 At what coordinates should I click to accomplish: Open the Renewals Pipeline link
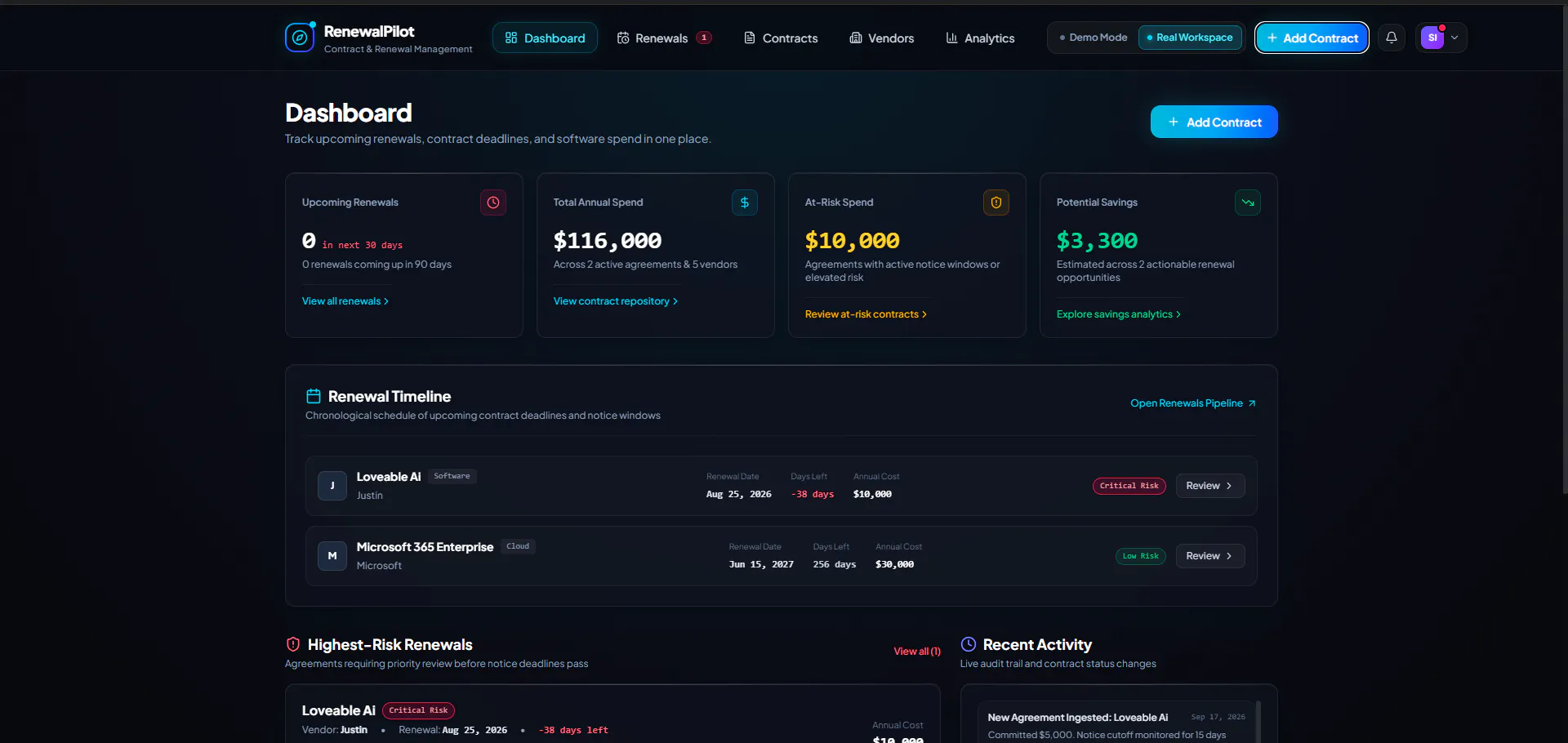(1193, 403)
